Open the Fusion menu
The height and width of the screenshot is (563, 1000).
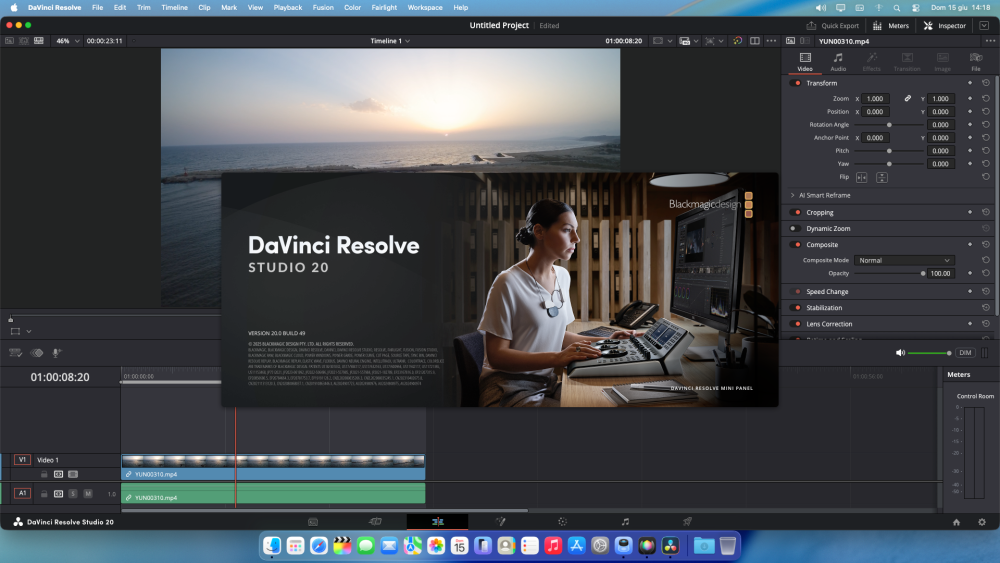coord(323,8)
